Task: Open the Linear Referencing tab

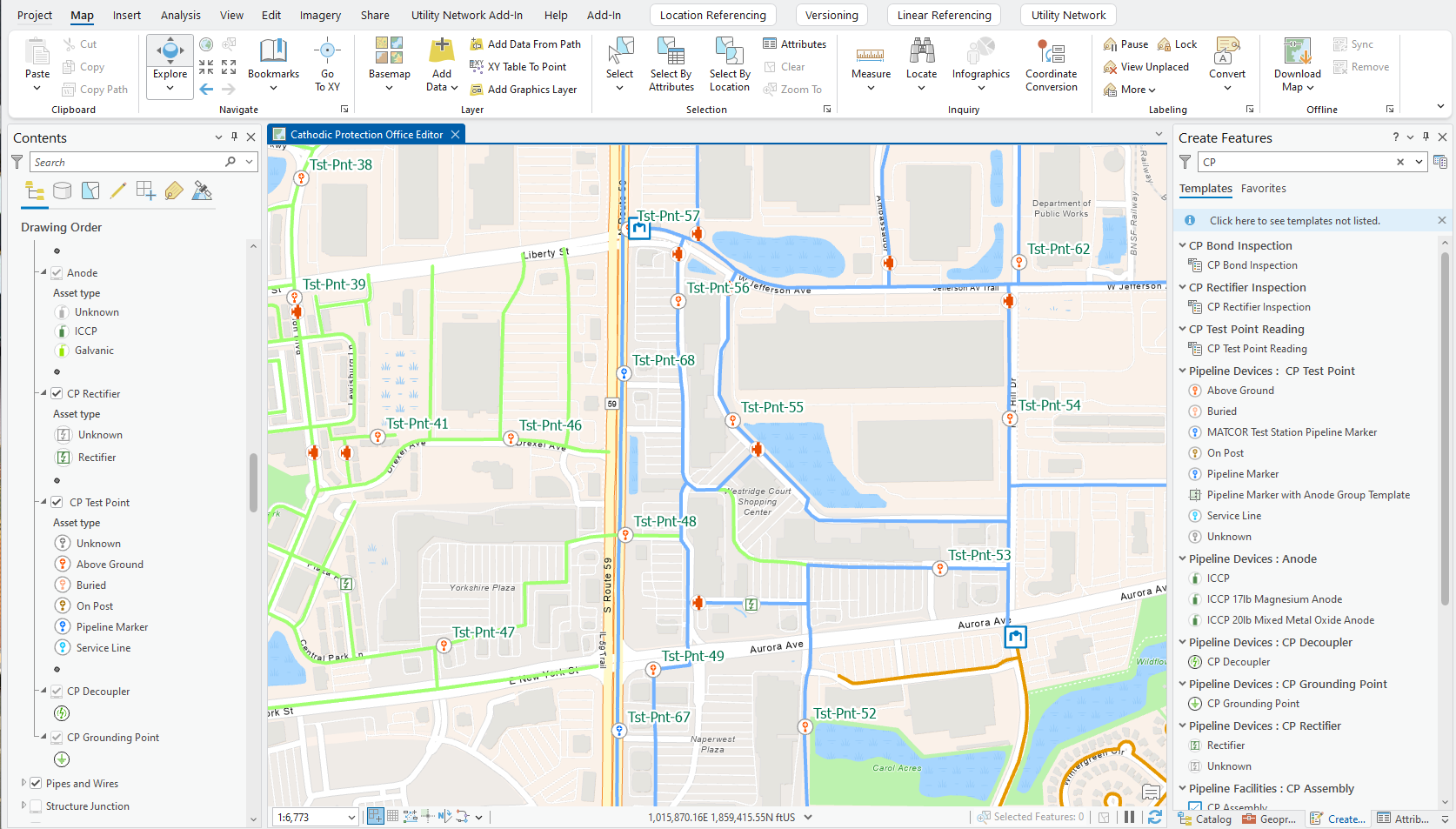Action: 944,15
